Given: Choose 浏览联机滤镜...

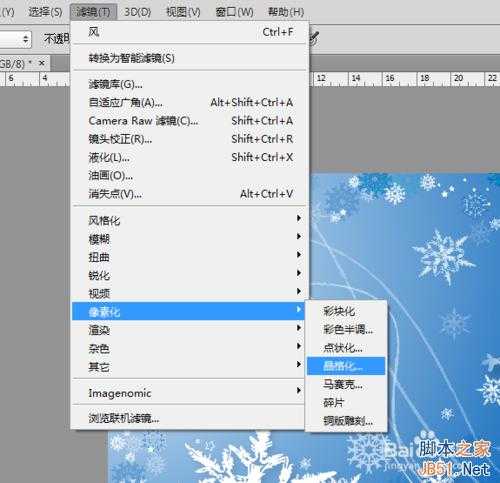Looking at the screenshot, I should pyautogui.click(x=189, y=418).
